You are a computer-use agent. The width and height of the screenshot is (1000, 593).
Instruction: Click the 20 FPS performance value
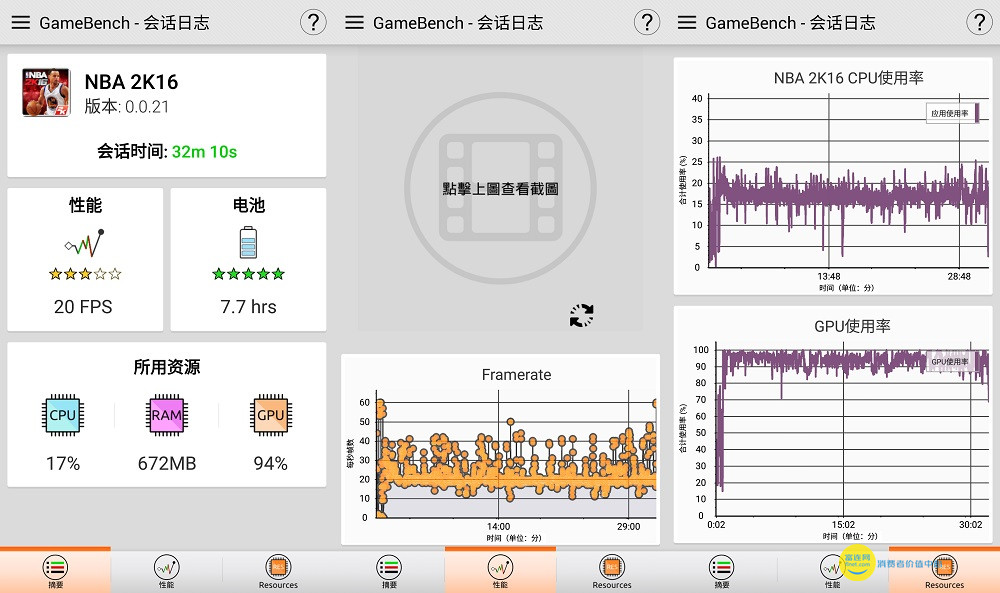point(83,307)
